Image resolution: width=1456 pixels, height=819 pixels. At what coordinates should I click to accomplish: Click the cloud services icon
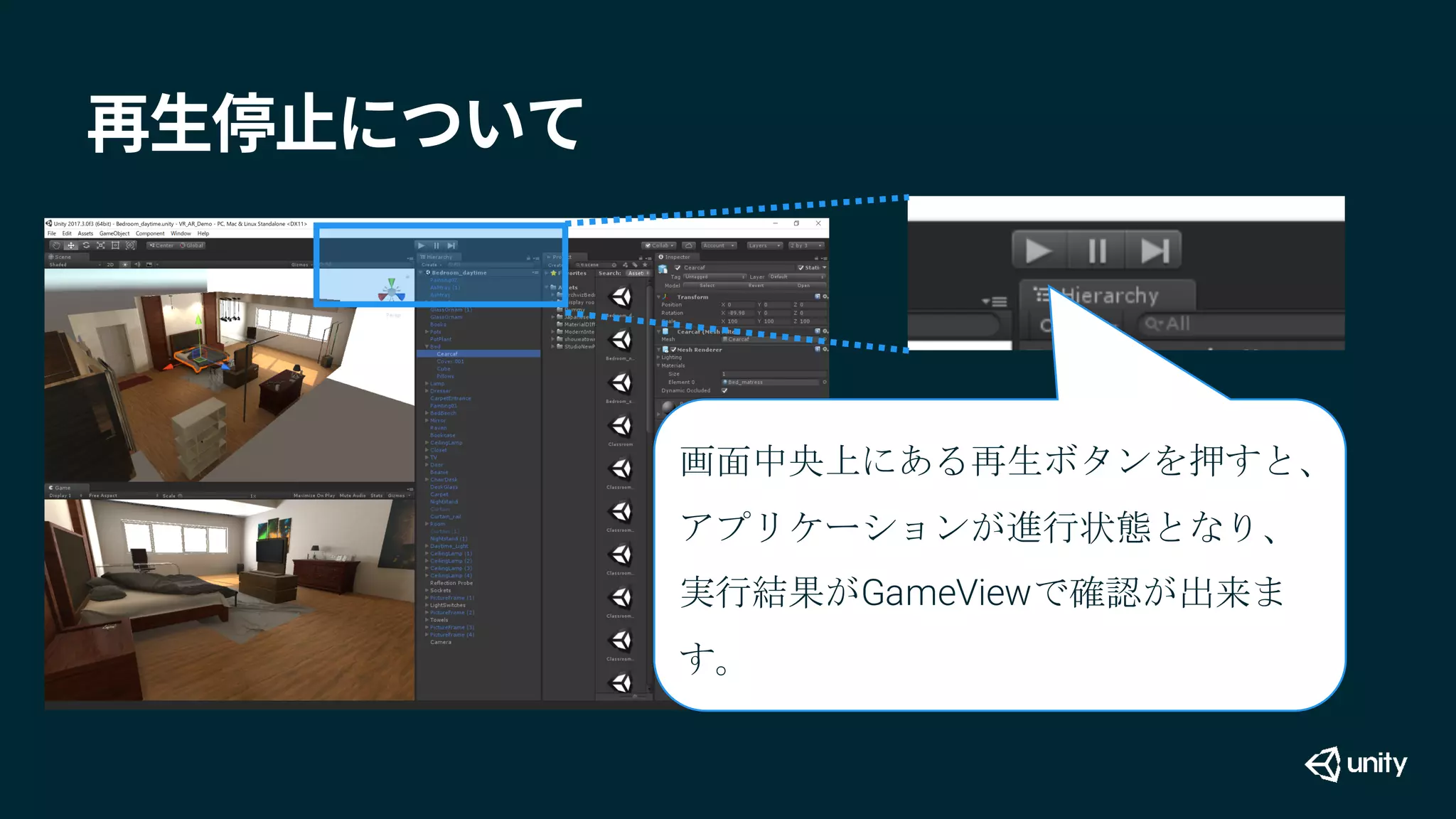pyautogui.click(x=688, y=245)
